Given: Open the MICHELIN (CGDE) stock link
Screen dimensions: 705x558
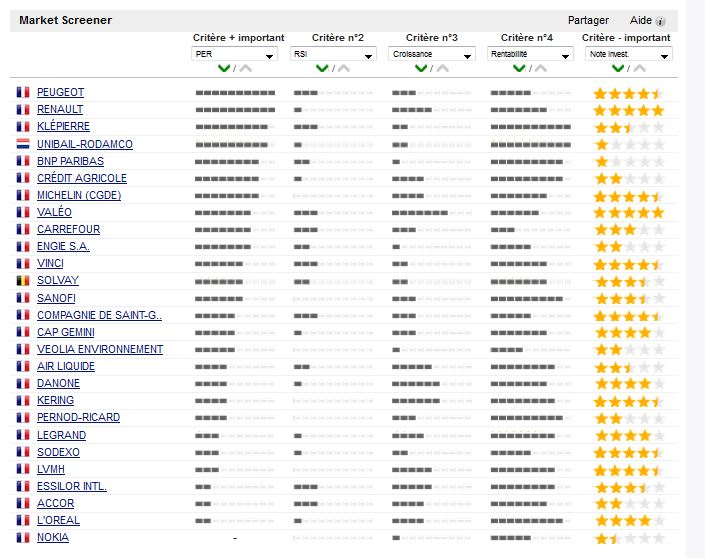Looking at the screenshot, I should (79, 195).
